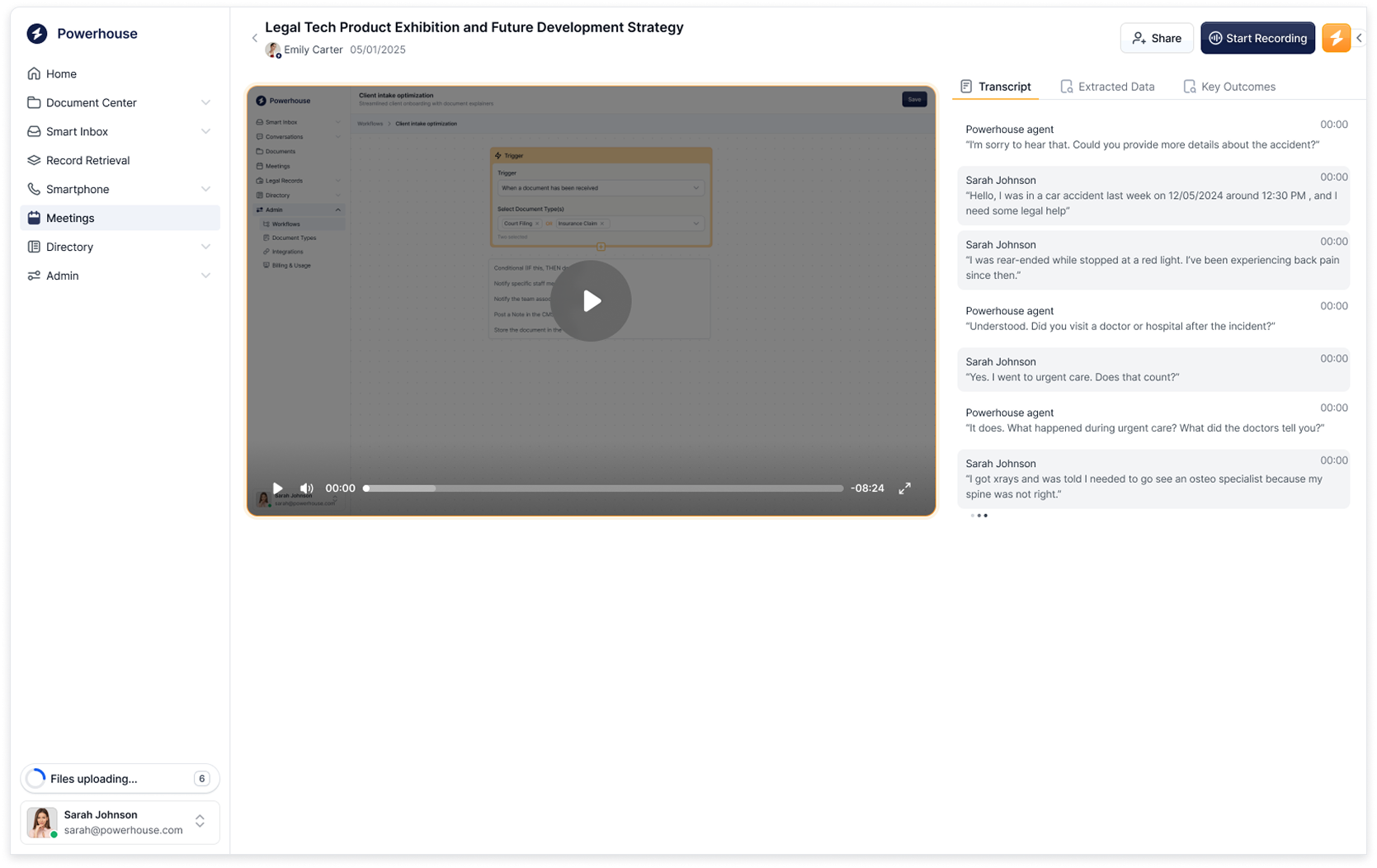The width and height of the screenshot is (1377, 868).
Task: Click sarah@powerhouse.com email text
Action: coord(124,831)
